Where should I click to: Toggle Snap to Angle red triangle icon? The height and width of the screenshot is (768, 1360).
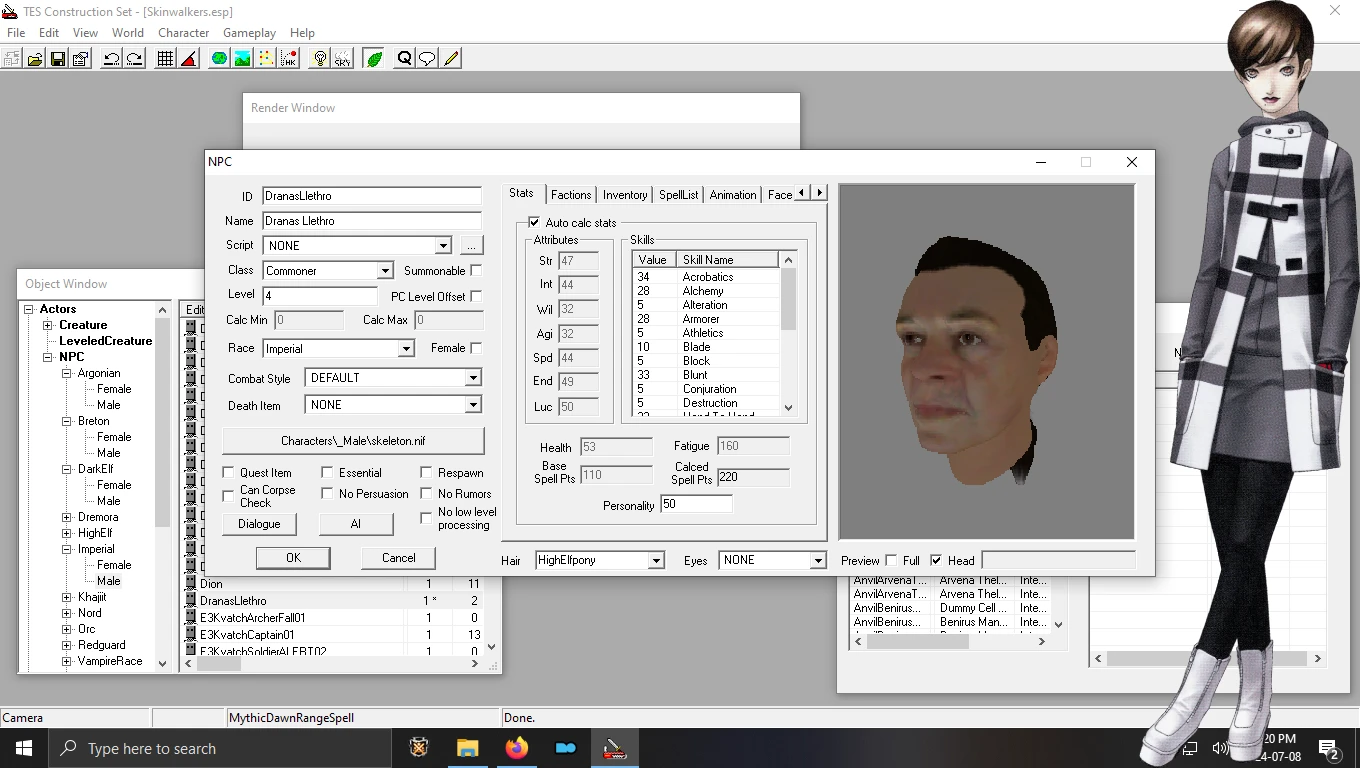click(x=189, y=59)
